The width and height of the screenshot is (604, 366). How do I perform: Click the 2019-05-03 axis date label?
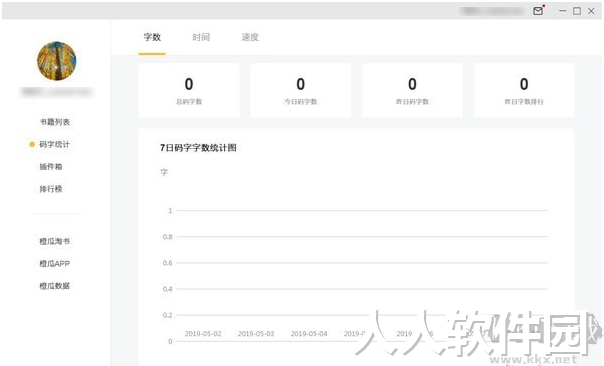click(x=256, y=334)
